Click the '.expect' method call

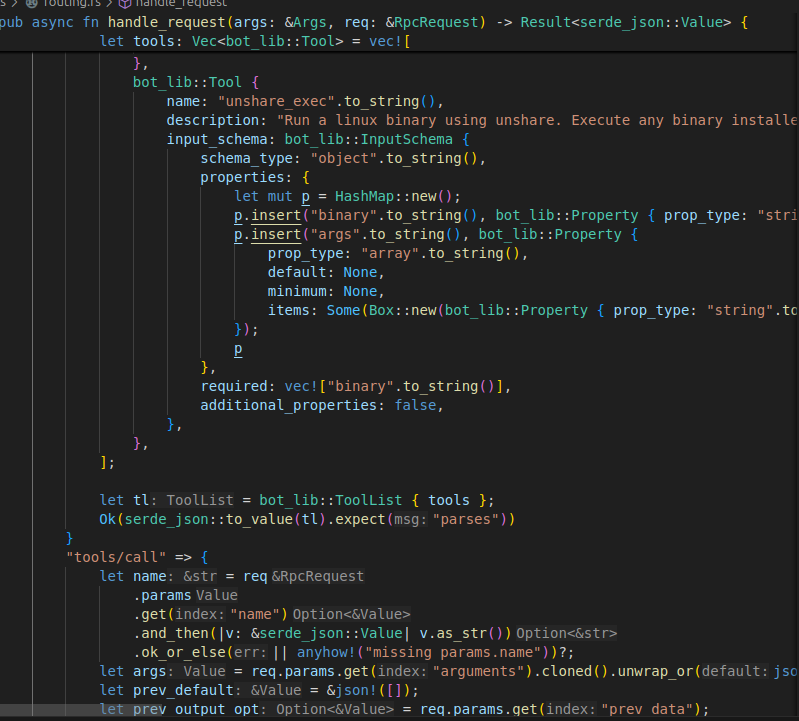coord(356,519)
